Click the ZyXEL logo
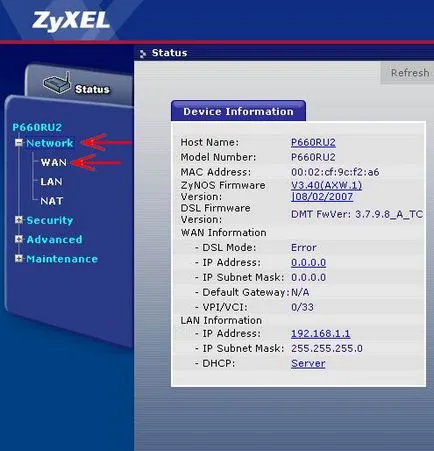This screenshot has height=451, width=434. tap(70, 21)
